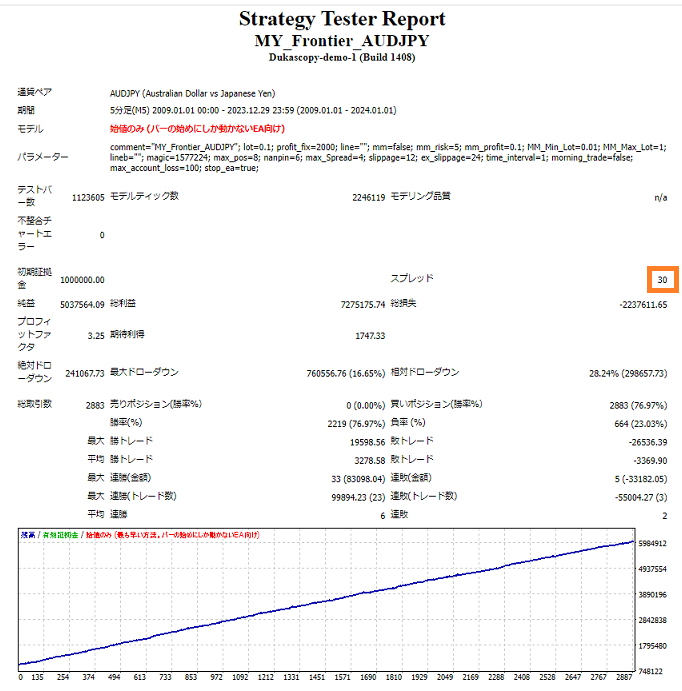This screenshot has height=691, width=682.
Task: Click the '最大ドローダウン' label
Action: coord(144,372)
